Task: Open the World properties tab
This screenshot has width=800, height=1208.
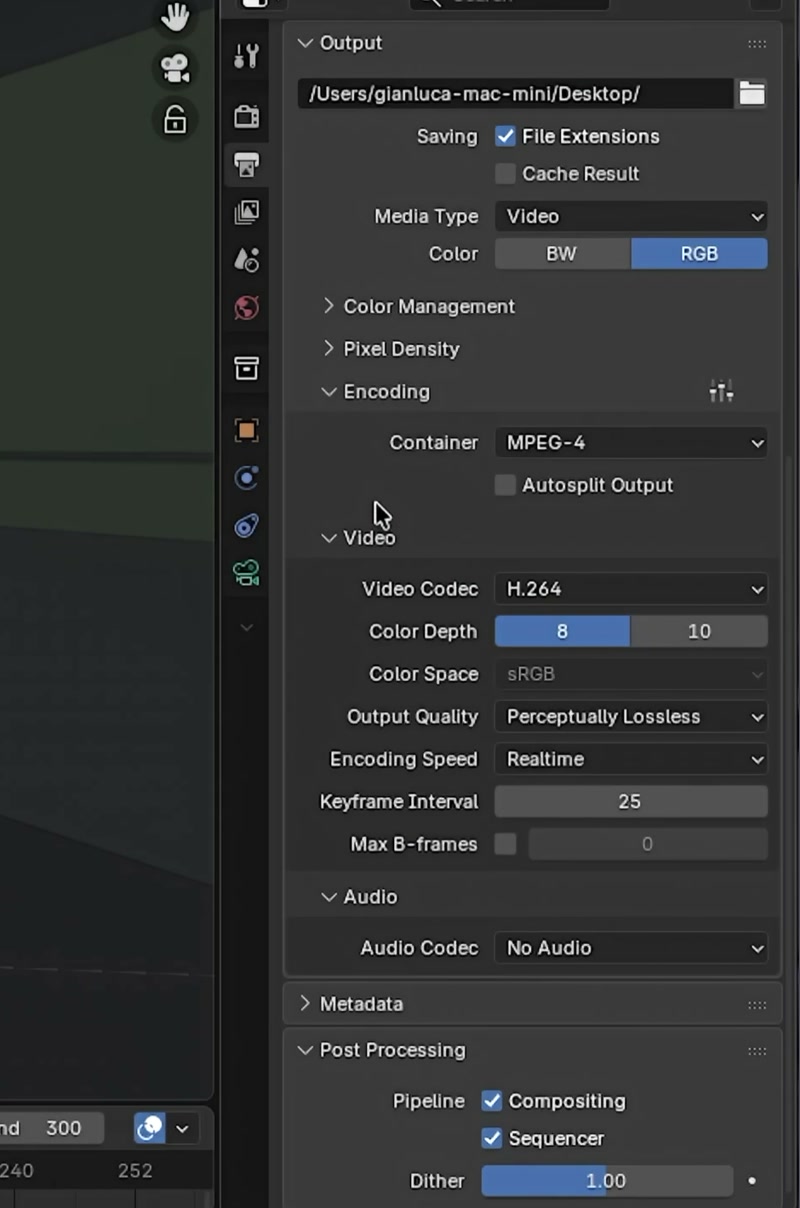Action: tap(246, 307)
